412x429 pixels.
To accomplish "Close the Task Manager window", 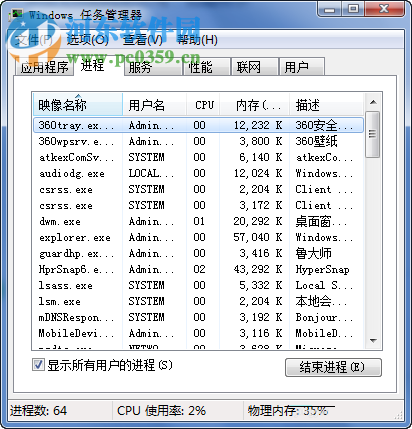I will pos(384,9).
